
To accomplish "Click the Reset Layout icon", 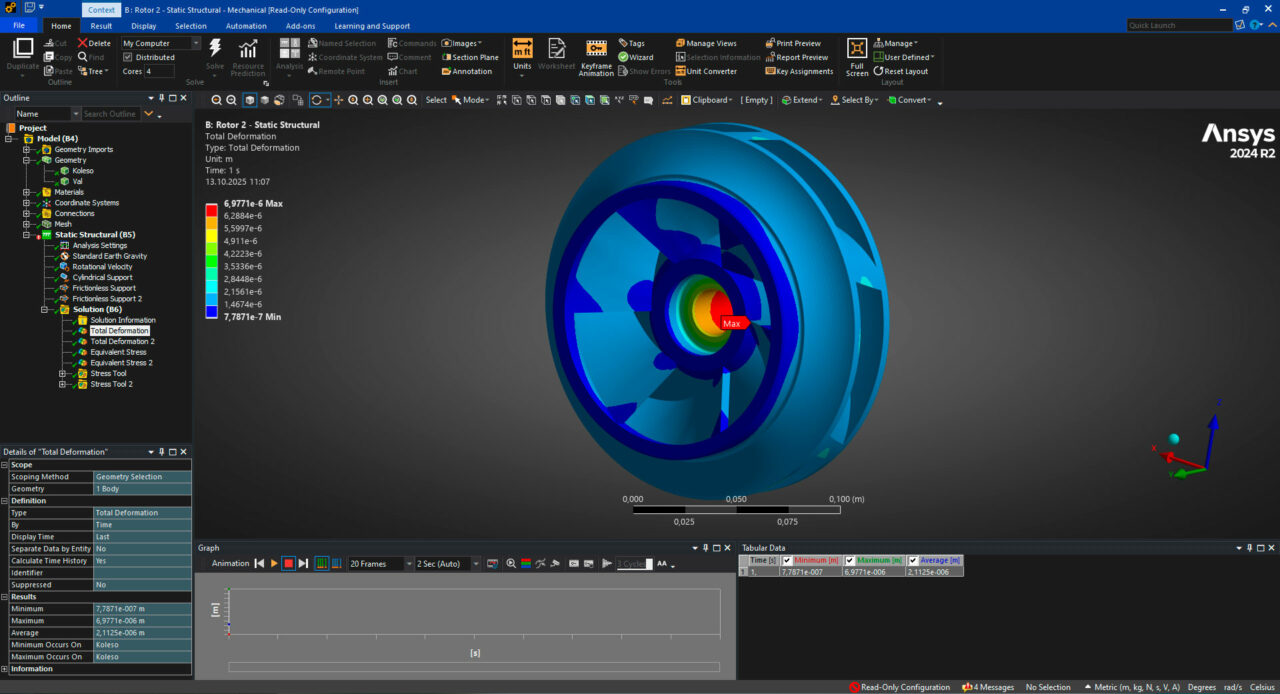I will (x=878, y=71).
